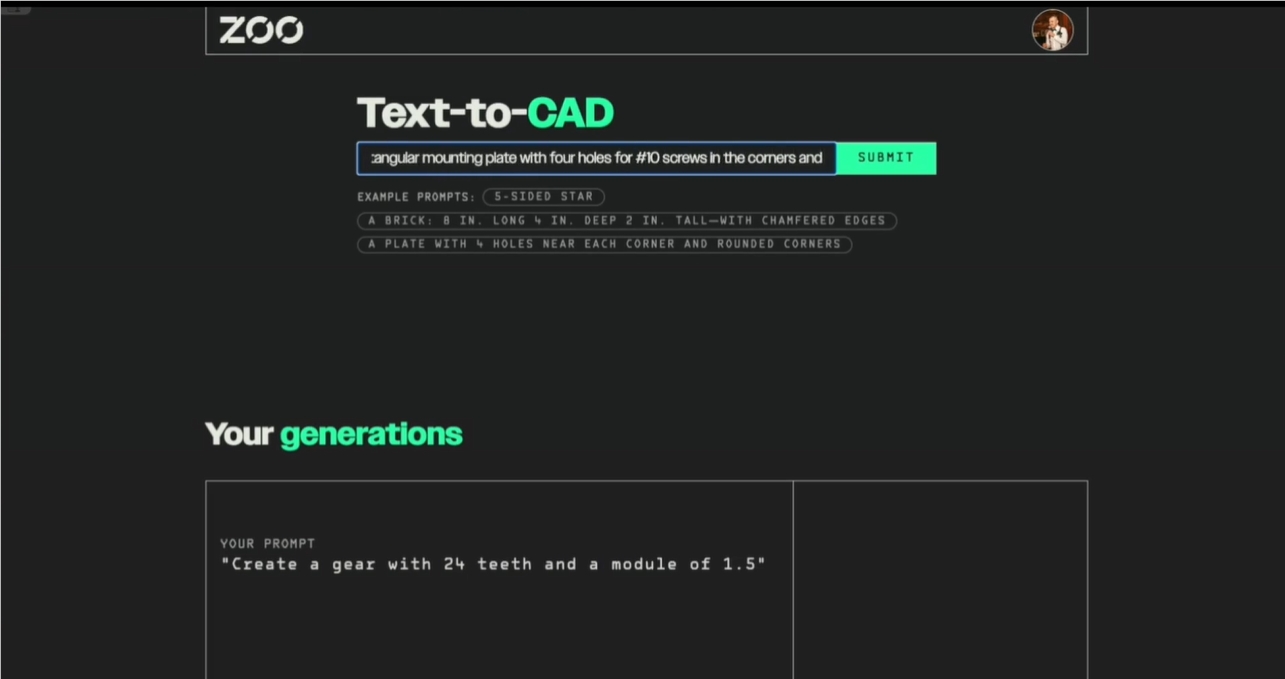Click the white 'Text-to-' title text
This screenshot has height=679, width=1285.
(441, 114)
